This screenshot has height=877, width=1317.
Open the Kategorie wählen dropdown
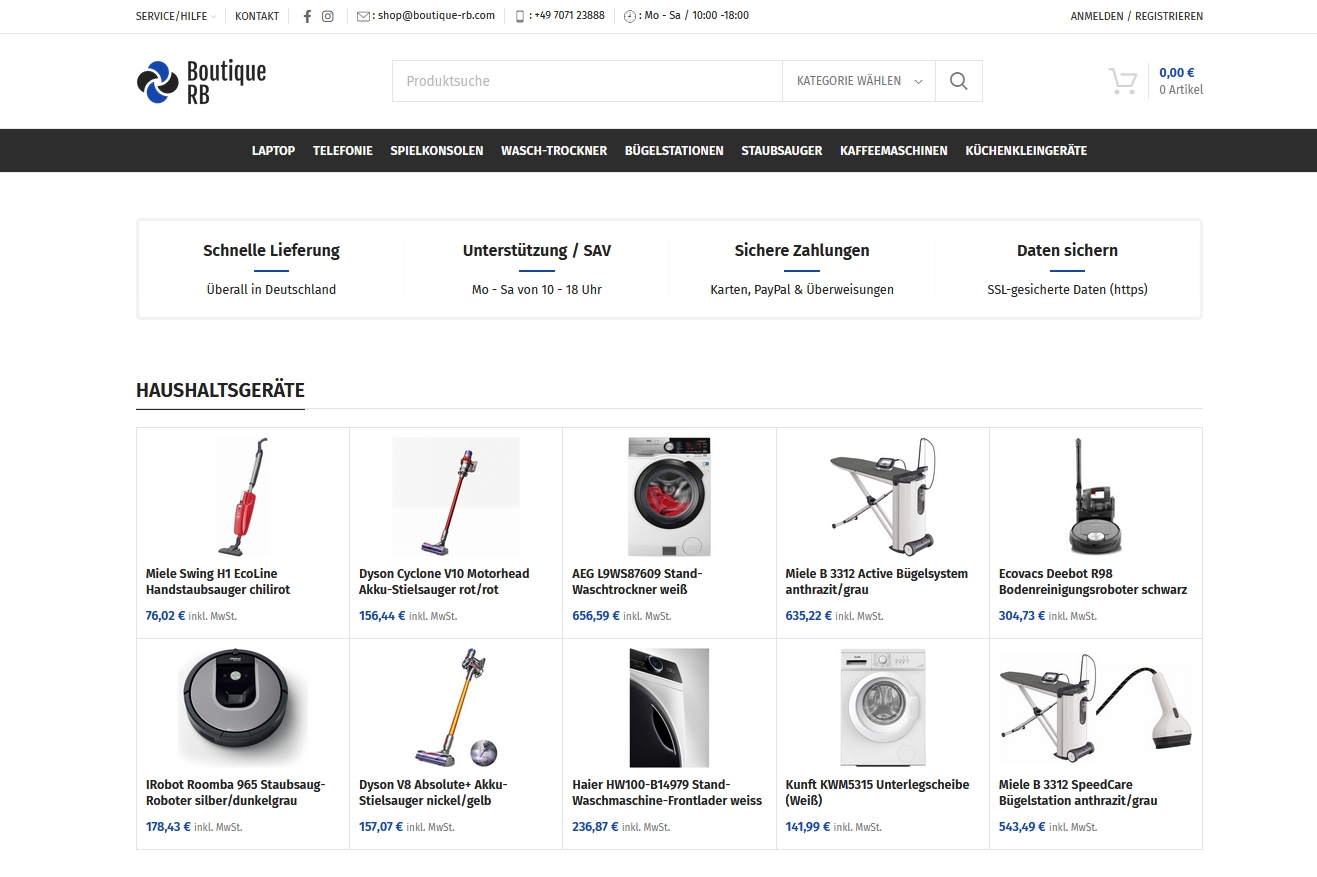coord(859,81)
